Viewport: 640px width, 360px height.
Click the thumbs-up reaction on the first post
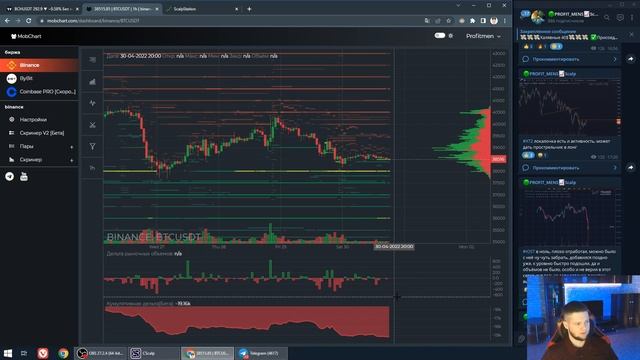[x=528, y=47]
